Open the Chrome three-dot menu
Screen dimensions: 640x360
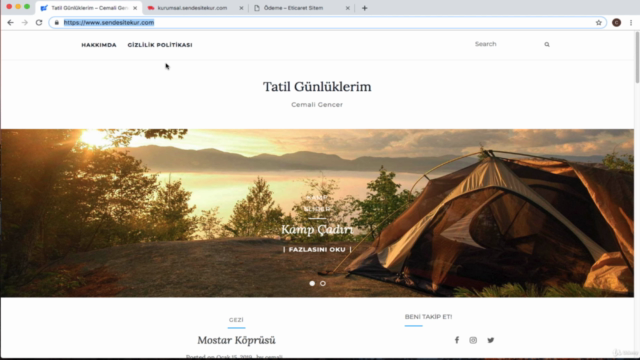(631, 22)
